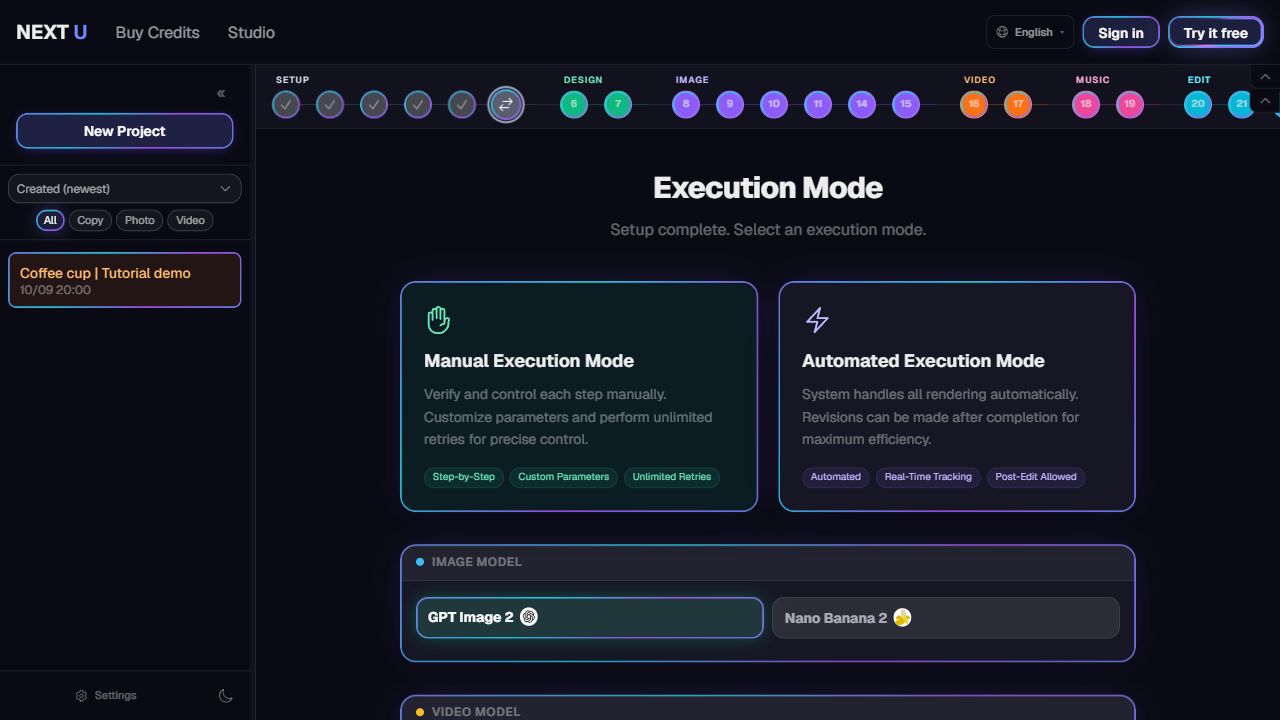Viewport: 1280px width, 720px height.
Task: Click the IMAGE MODEL section header
Action: point(768,562)
